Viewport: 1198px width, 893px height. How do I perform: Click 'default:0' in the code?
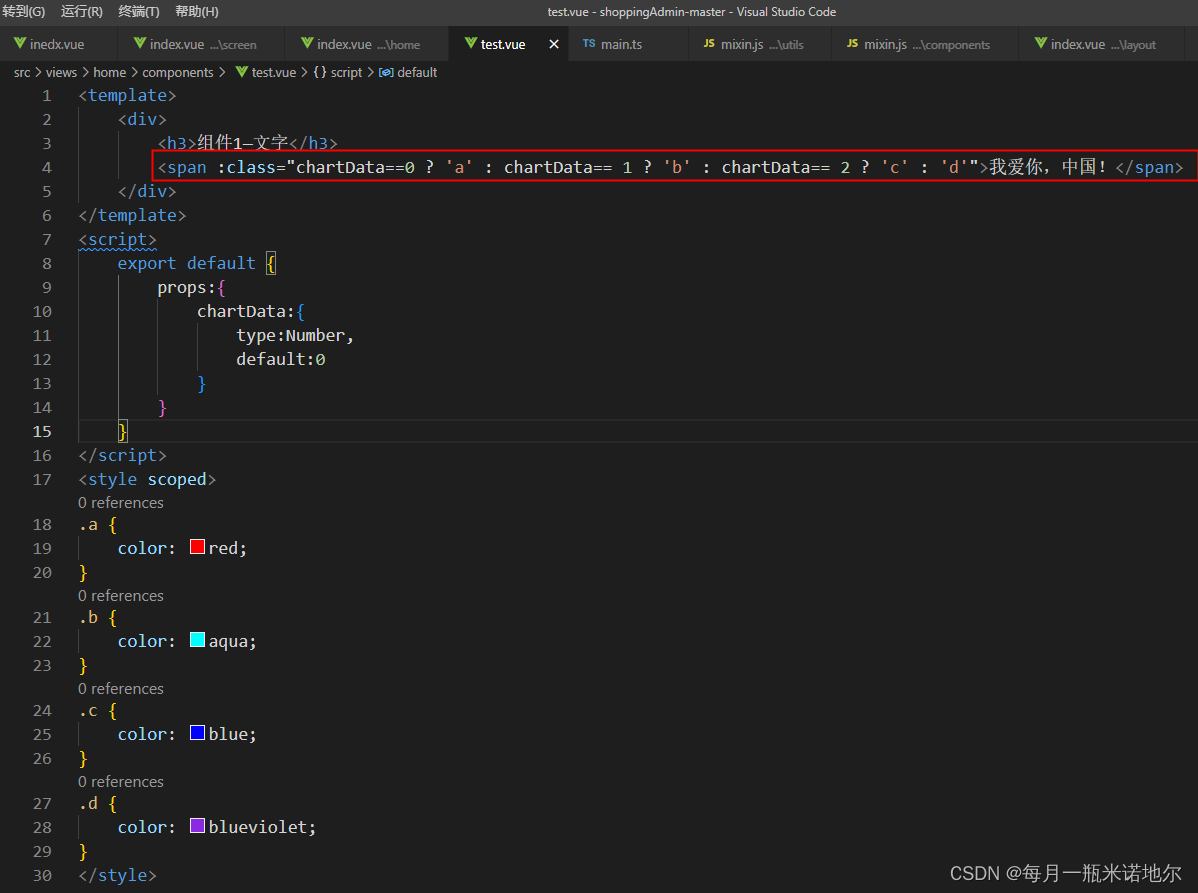(x=281, y=360)
